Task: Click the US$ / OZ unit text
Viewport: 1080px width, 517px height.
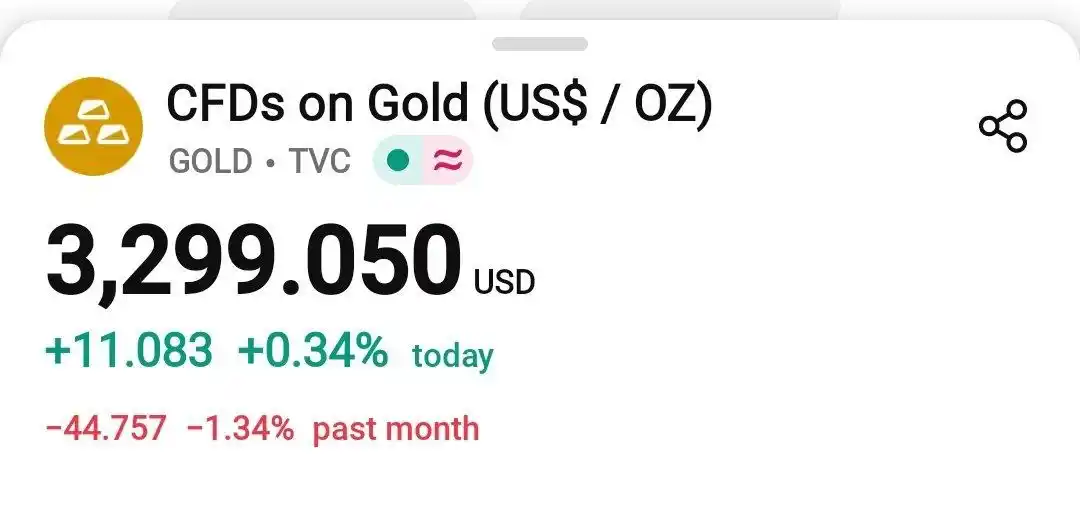Action: coord(596,105)
